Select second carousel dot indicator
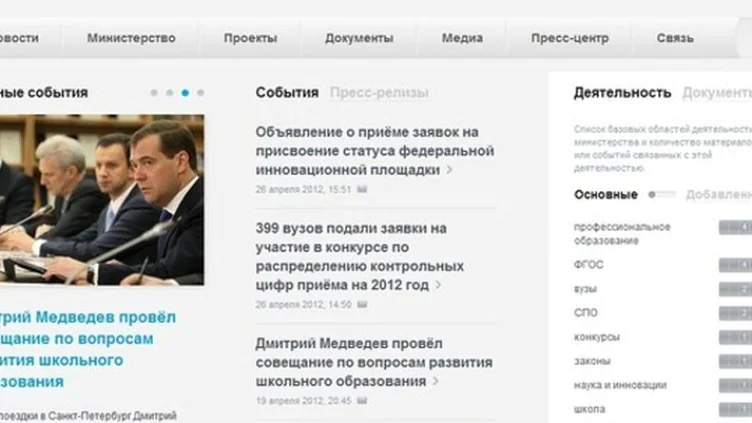The height and width of the screenshot is (423, 752). click(170, 93)
